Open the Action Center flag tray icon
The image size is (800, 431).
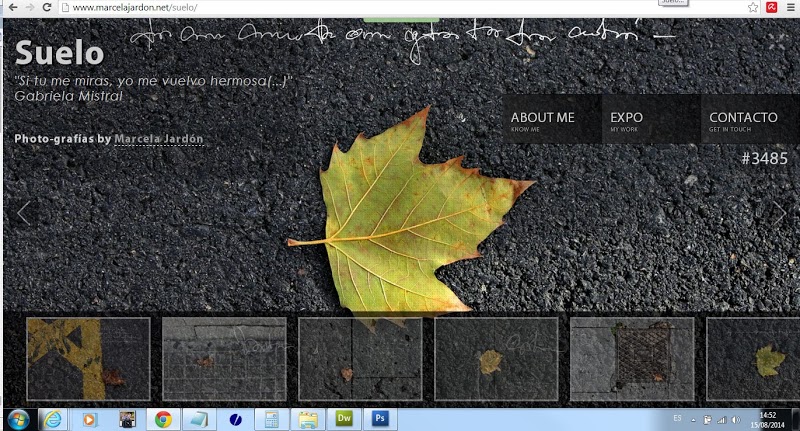[707, 420]
